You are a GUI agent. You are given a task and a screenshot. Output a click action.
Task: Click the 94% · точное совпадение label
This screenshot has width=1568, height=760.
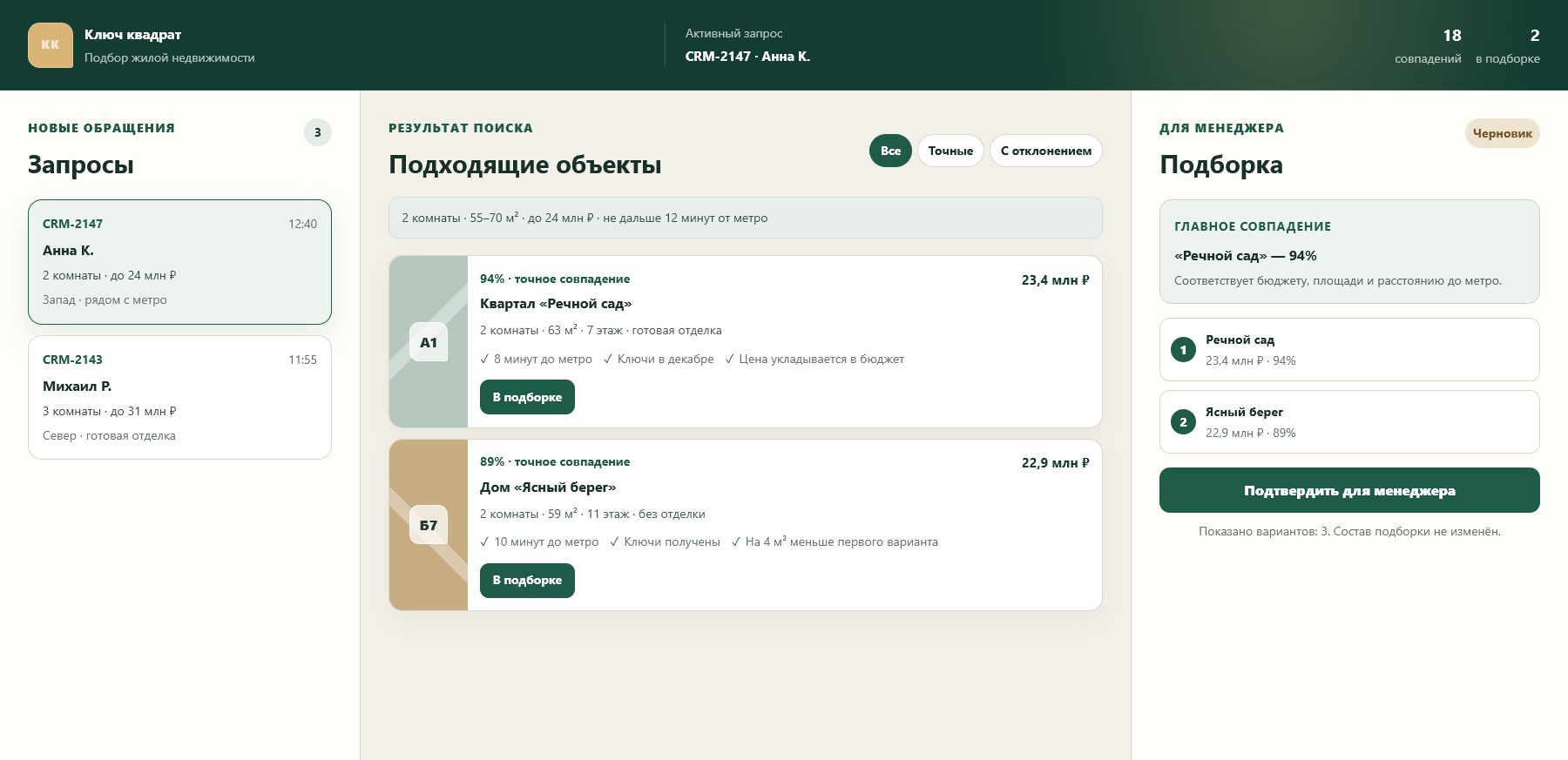(555, 279)
